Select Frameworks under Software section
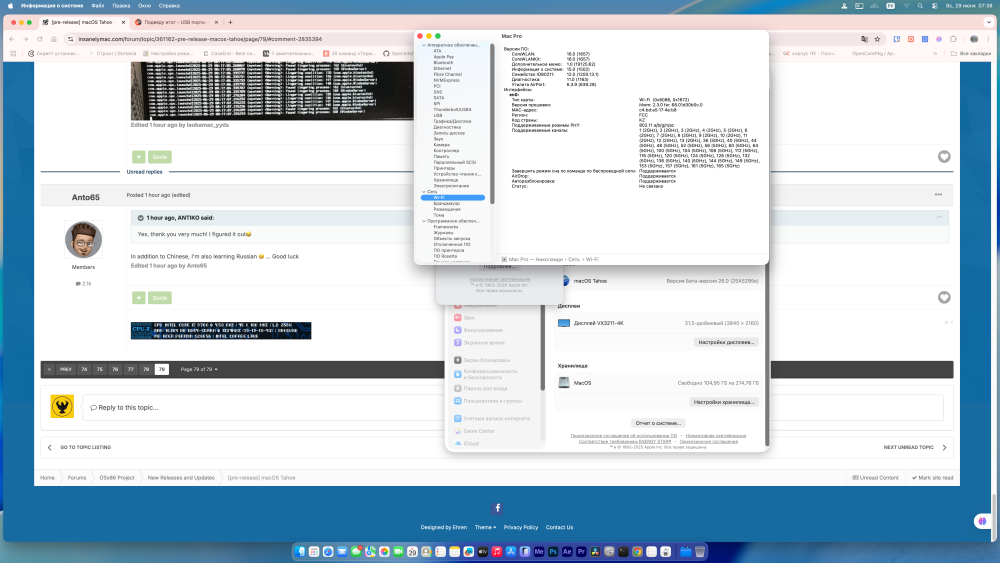Viewport: 1000px width, 563px height. 446,227
